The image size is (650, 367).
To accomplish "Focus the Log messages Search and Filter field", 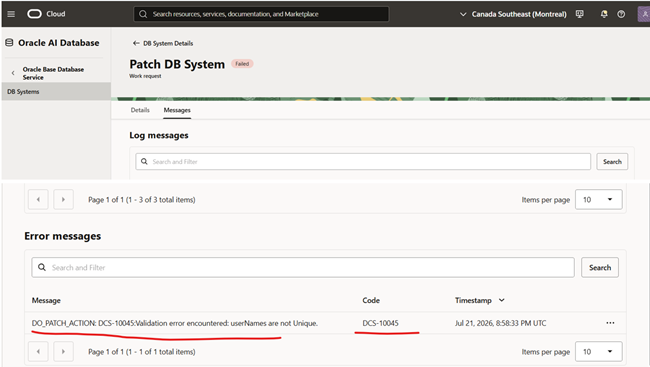I will point(363,161).
